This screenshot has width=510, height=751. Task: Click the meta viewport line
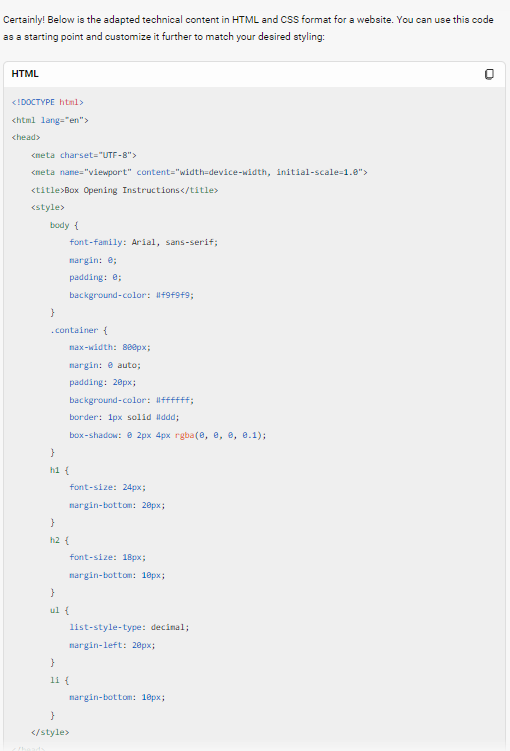tap(199, 172)
